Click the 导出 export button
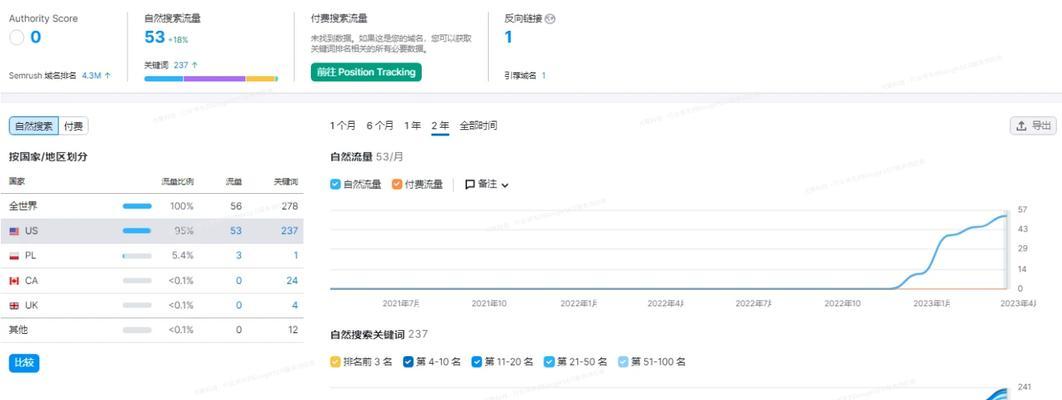Screen dimensions: 1062x400 click(x=1033, y=126)
